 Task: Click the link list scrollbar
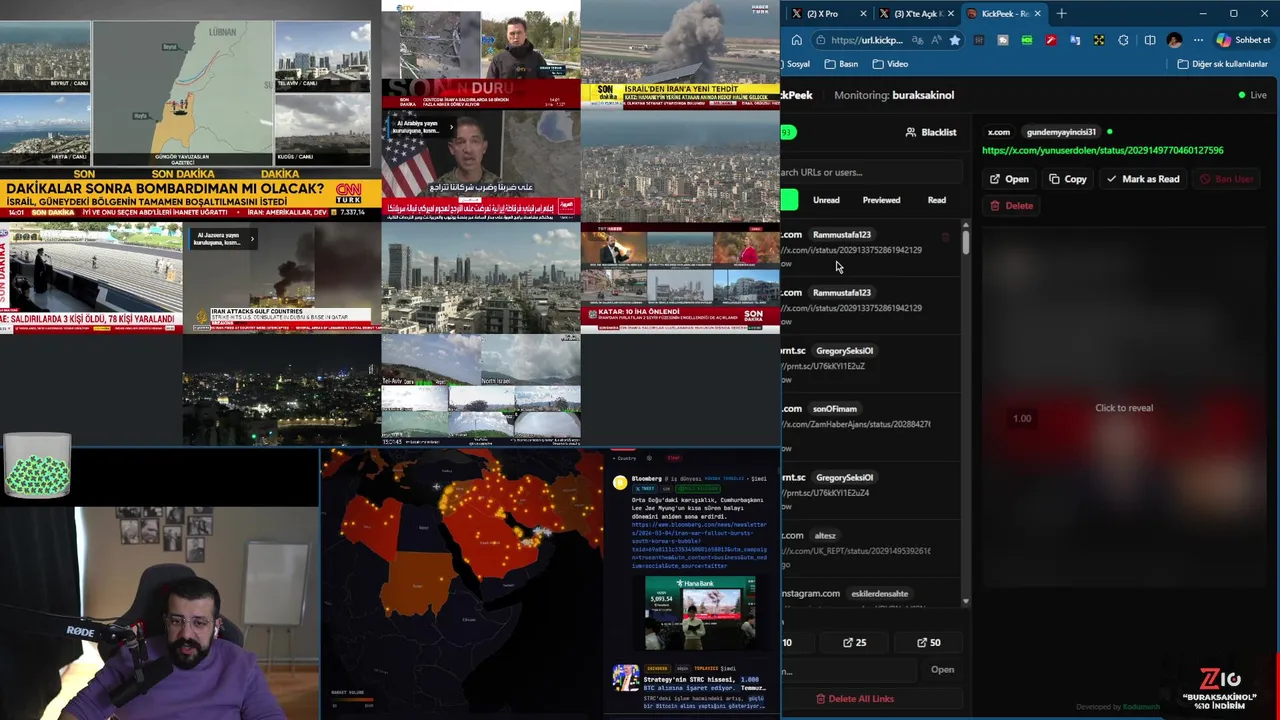coord(965,242)
